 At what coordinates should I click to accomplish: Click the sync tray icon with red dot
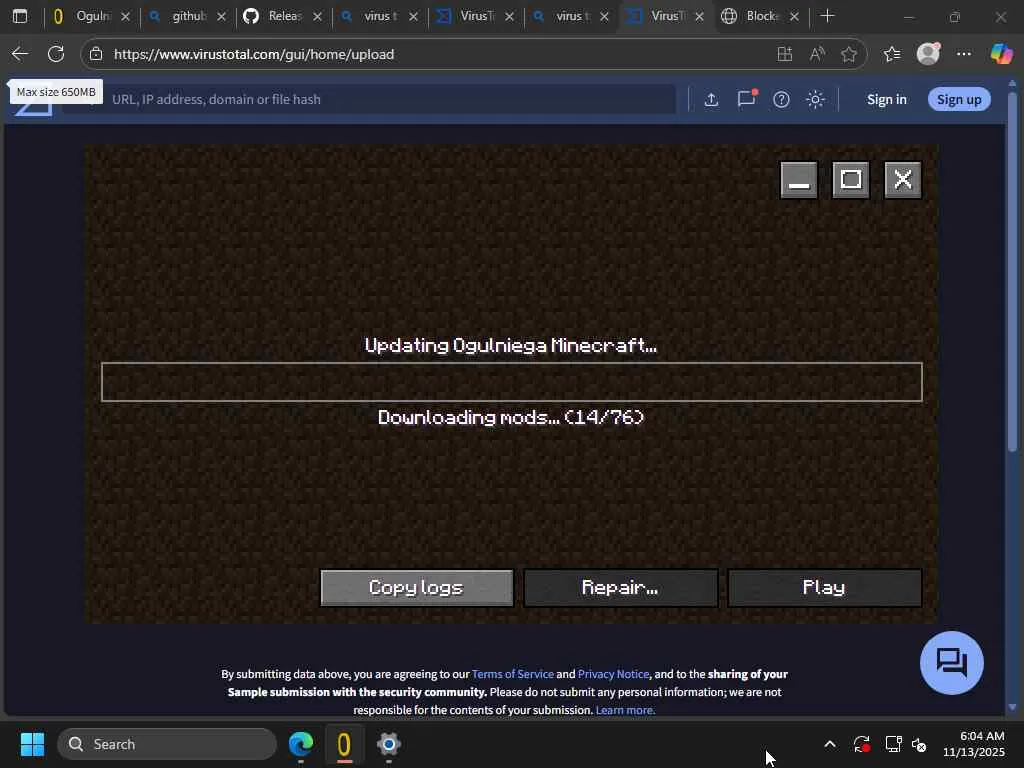click(861, 744)
